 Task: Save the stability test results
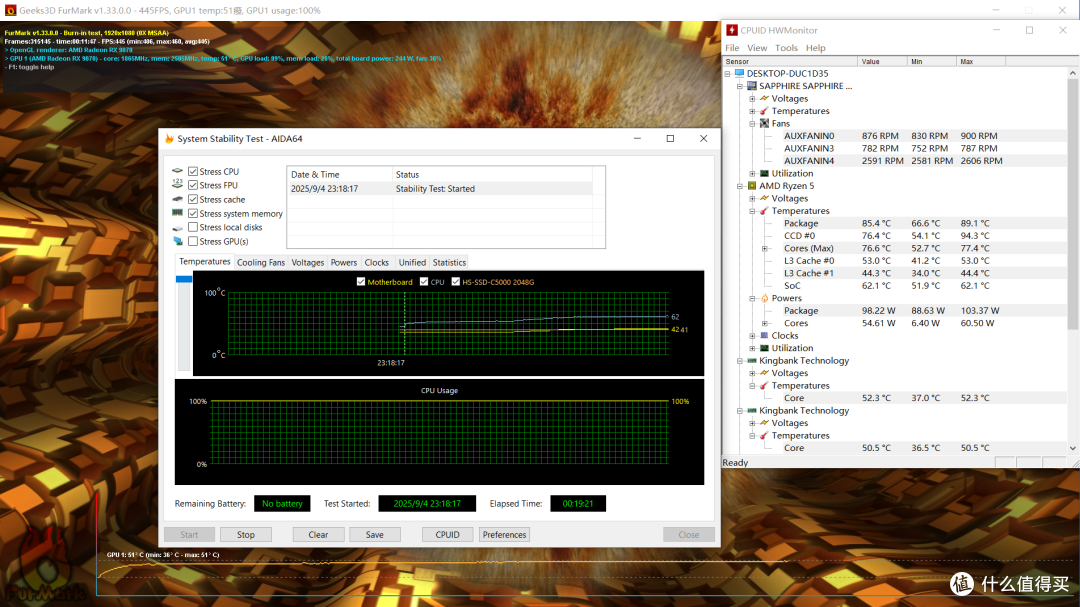[x=375, y=535]
